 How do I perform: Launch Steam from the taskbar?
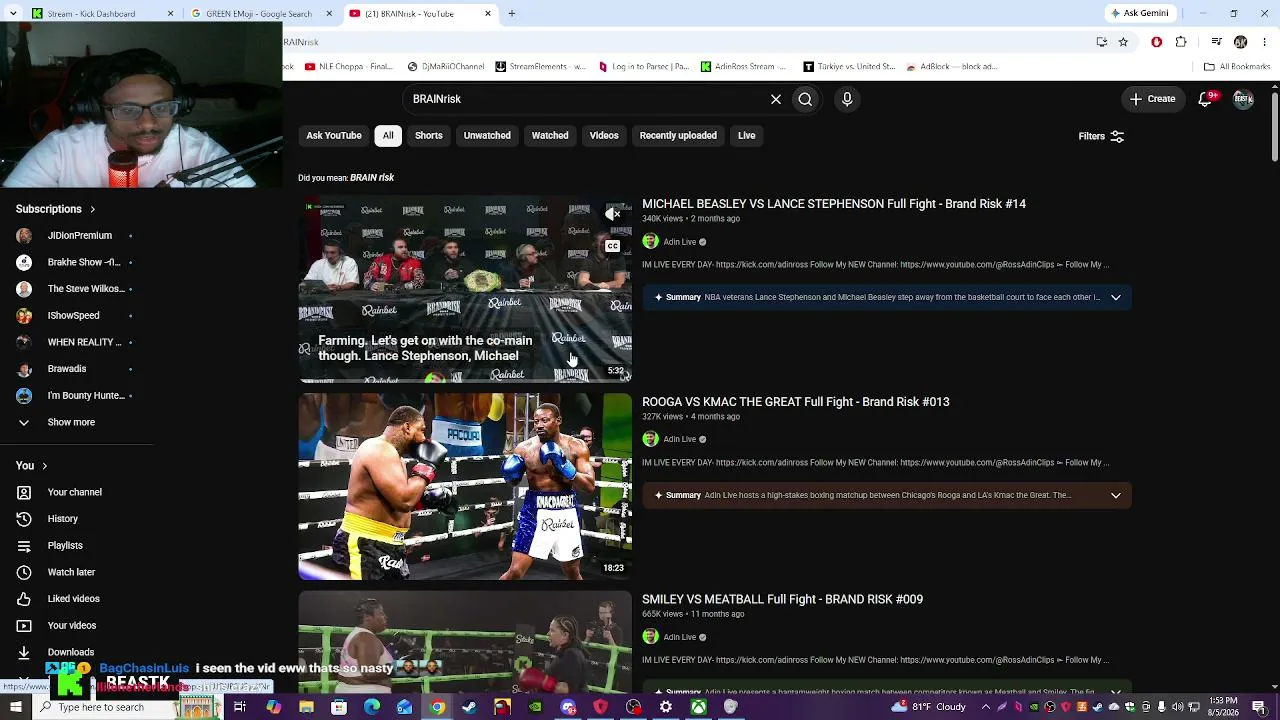(x=470, y=707)
